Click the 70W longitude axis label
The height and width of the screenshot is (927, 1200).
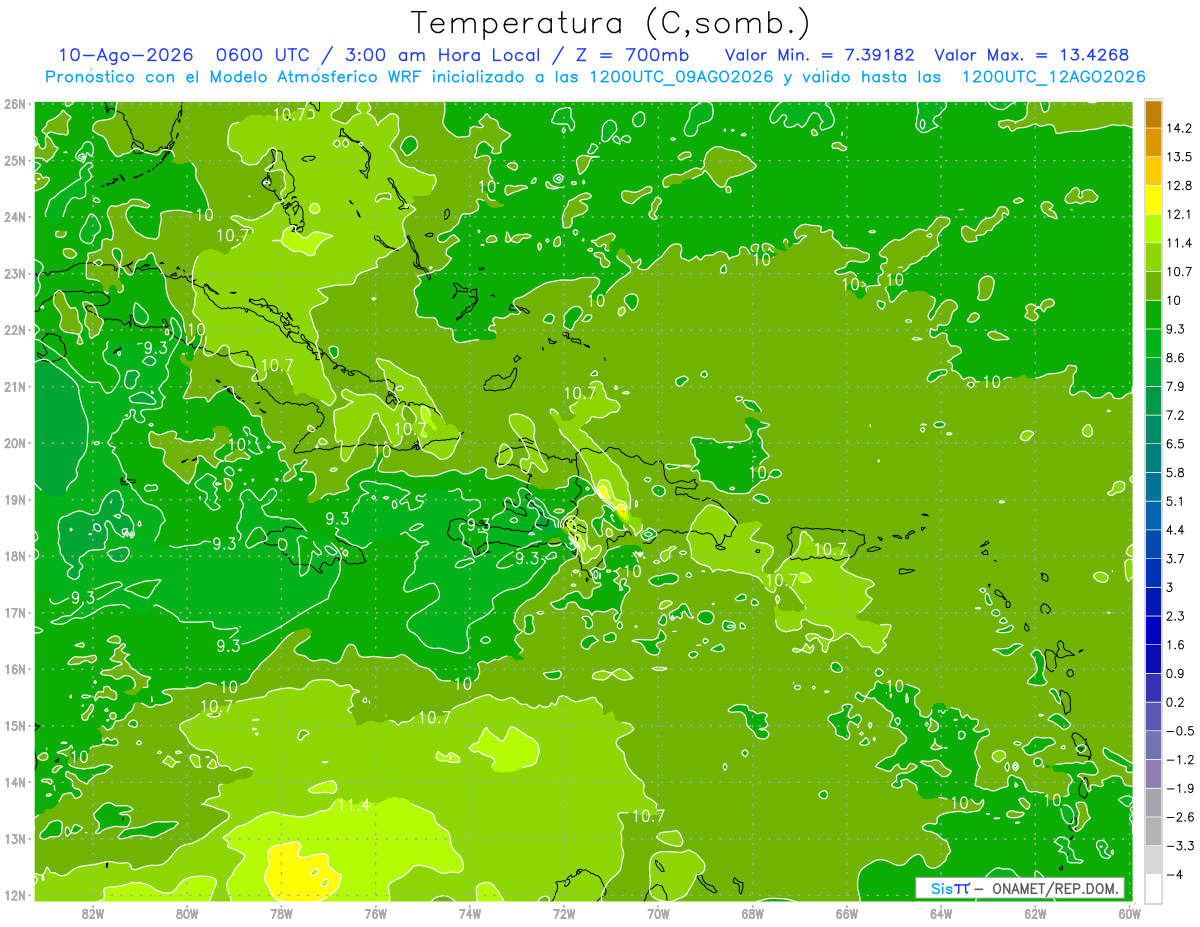click(x=658, y=913)
